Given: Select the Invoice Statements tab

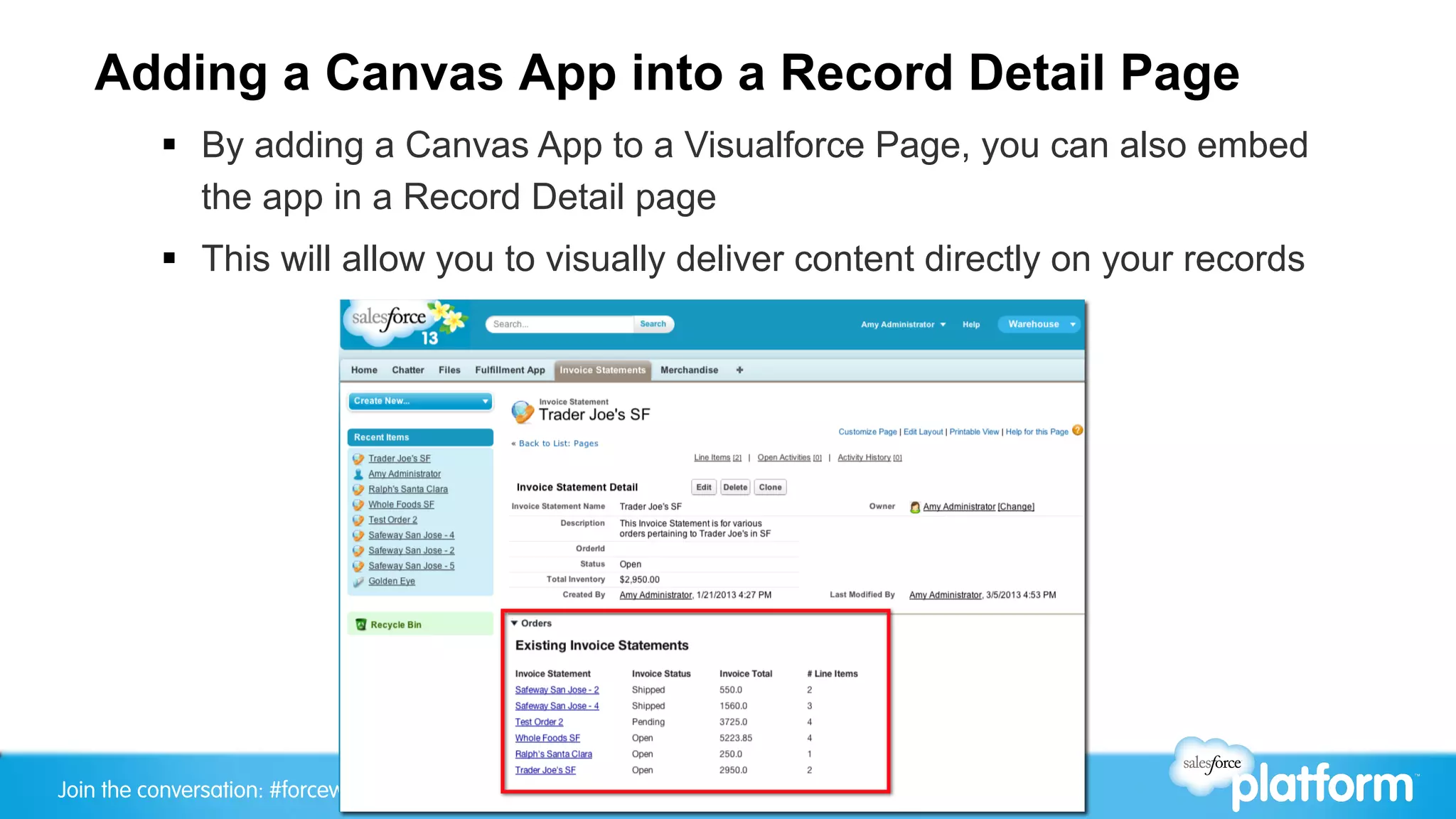Looking at the screenshot, I should click(603, 370).
